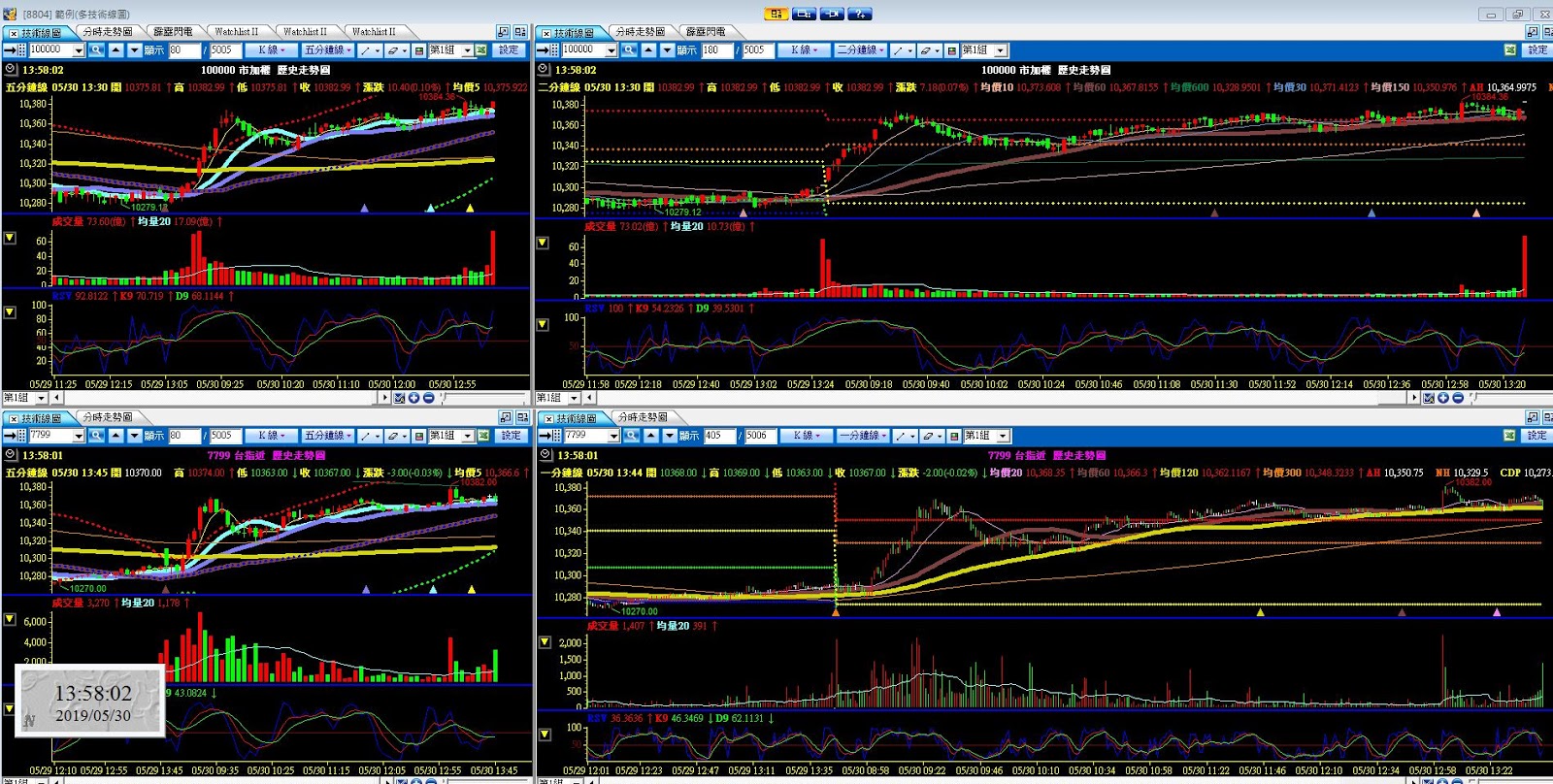The height and width of the screenshot is (784, 1553).
Task: Toggle checkbox icon under top-right chart scrollbar
Action: pos(1428,398)
